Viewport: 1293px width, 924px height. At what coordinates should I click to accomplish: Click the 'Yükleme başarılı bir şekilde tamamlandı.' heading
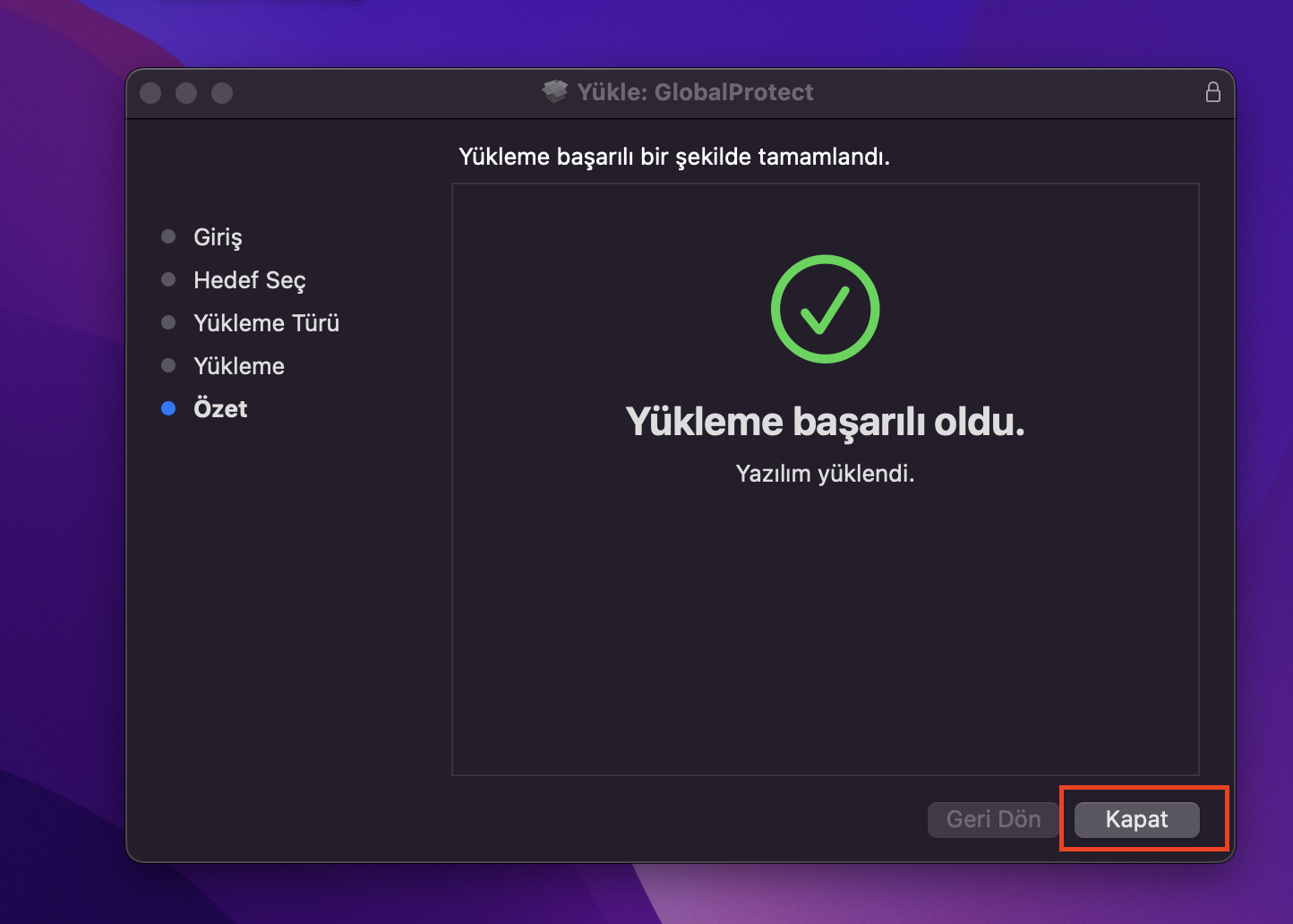(673, 158)
